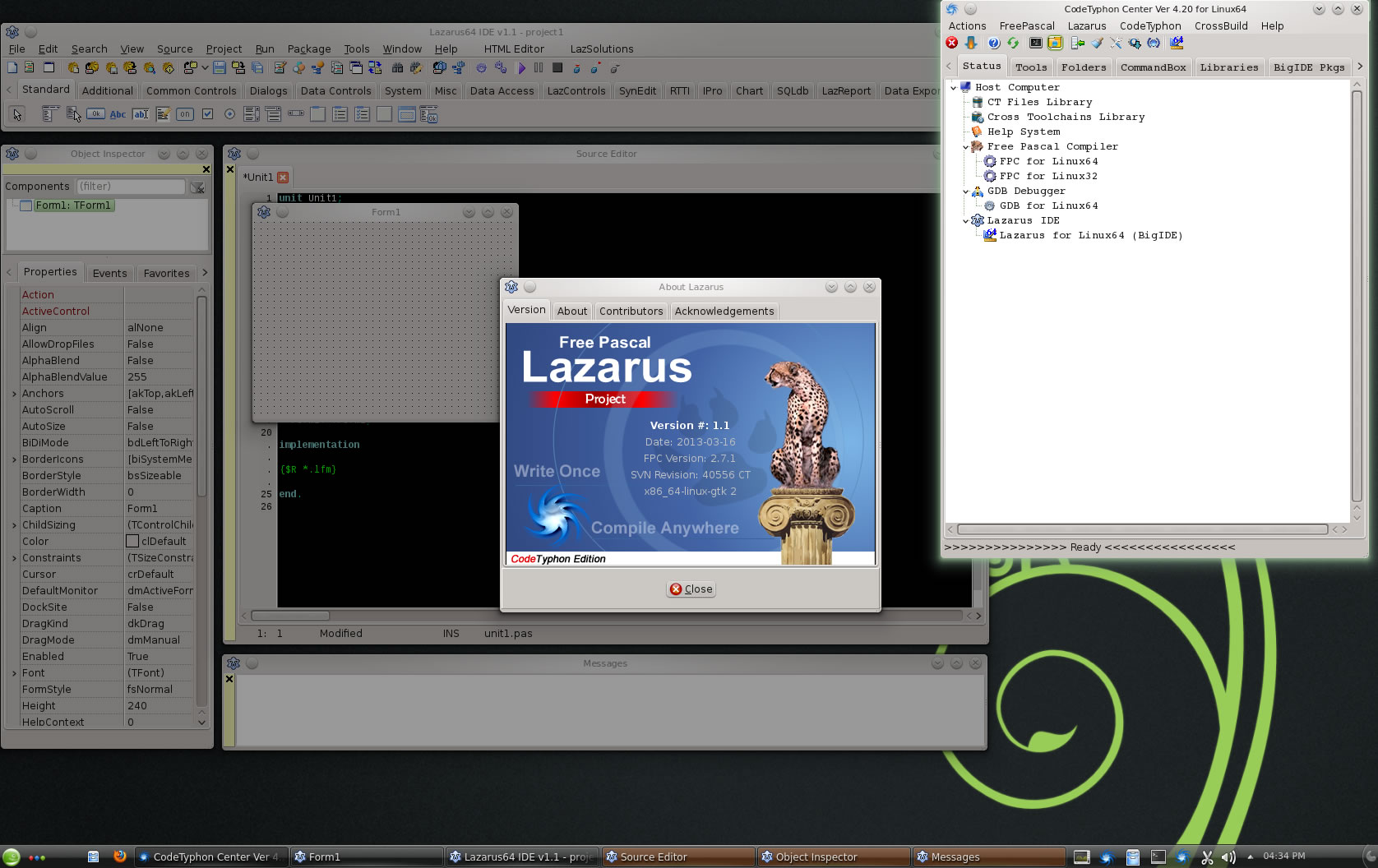Pick the TMemo component icon
This screenshot has height=868, width=1378.
click(163, 114)
